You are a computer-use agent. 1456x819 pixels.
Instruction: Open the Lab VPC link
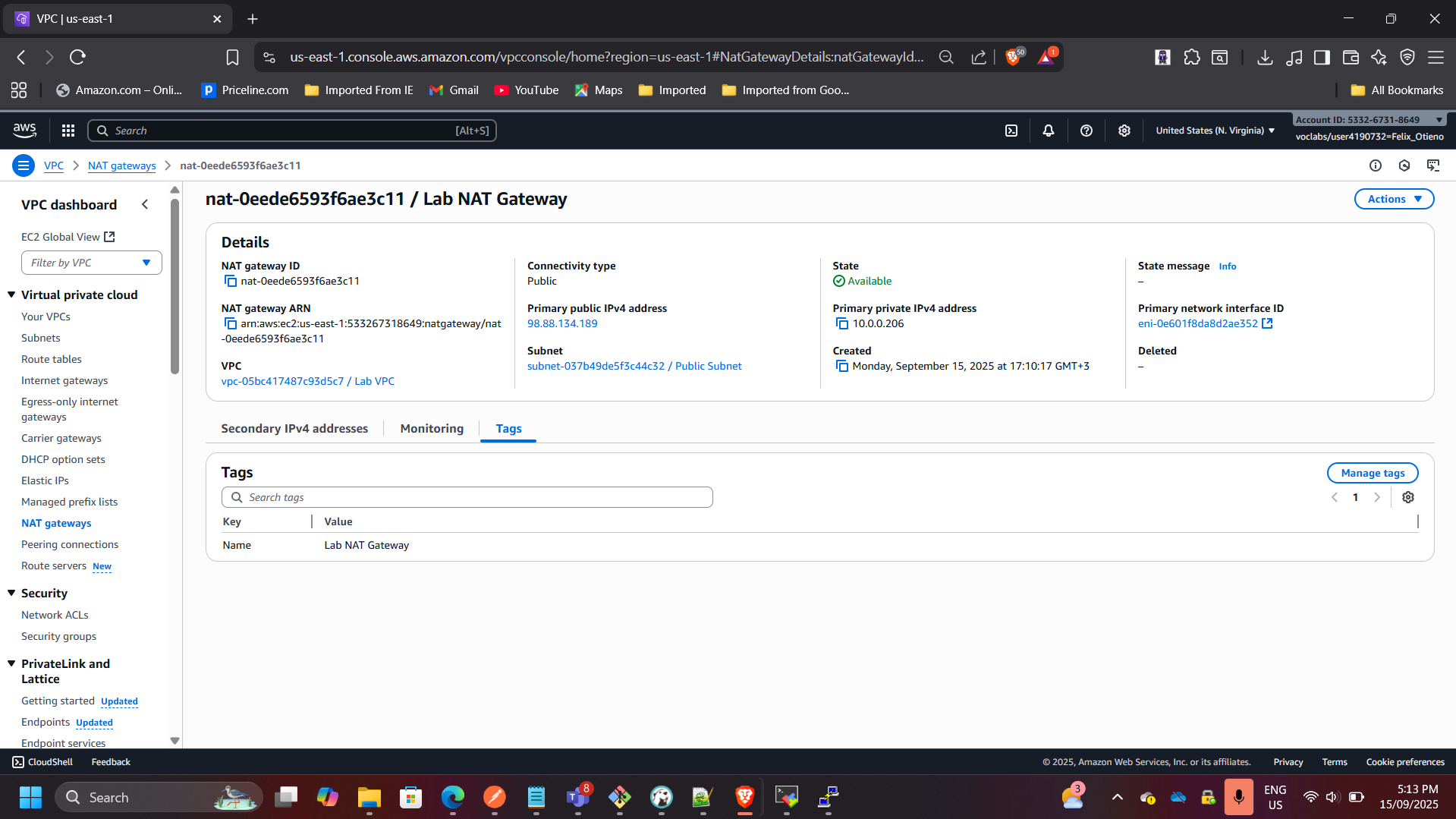(307, 381)
